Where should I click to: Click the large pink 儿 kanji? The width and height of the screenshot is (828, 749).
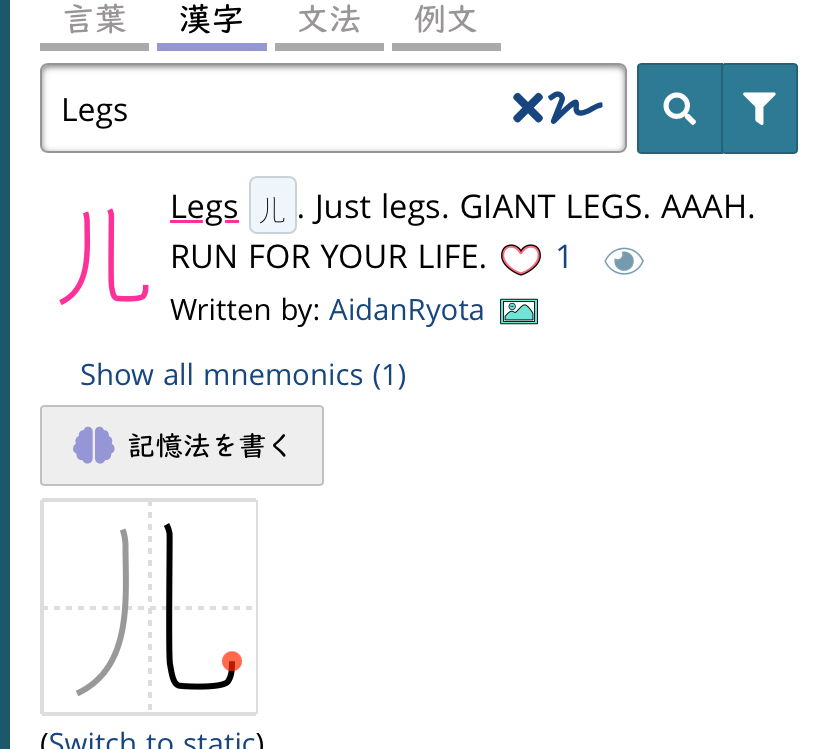(105, 257)
